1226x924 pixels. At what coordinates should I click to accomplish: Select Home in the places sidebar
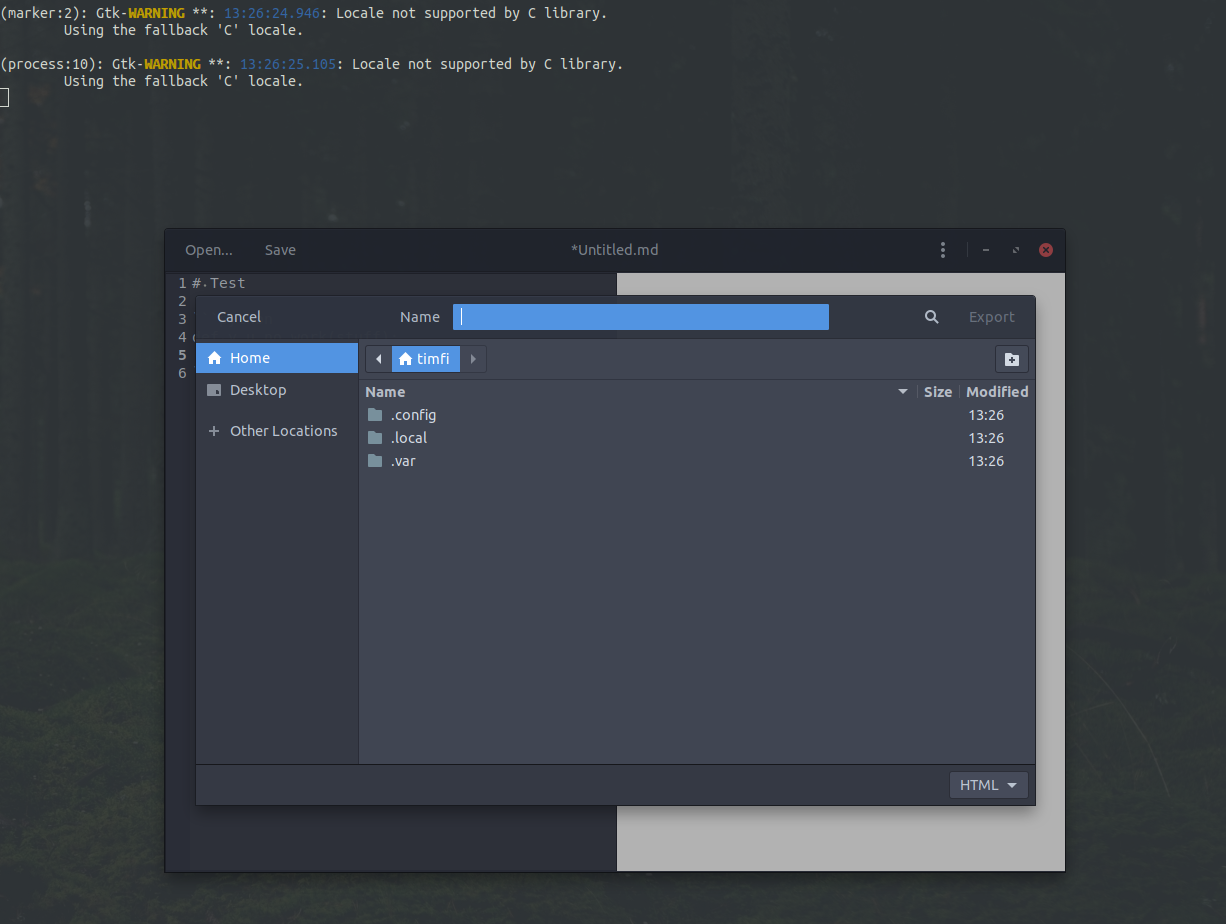point(277,358)
